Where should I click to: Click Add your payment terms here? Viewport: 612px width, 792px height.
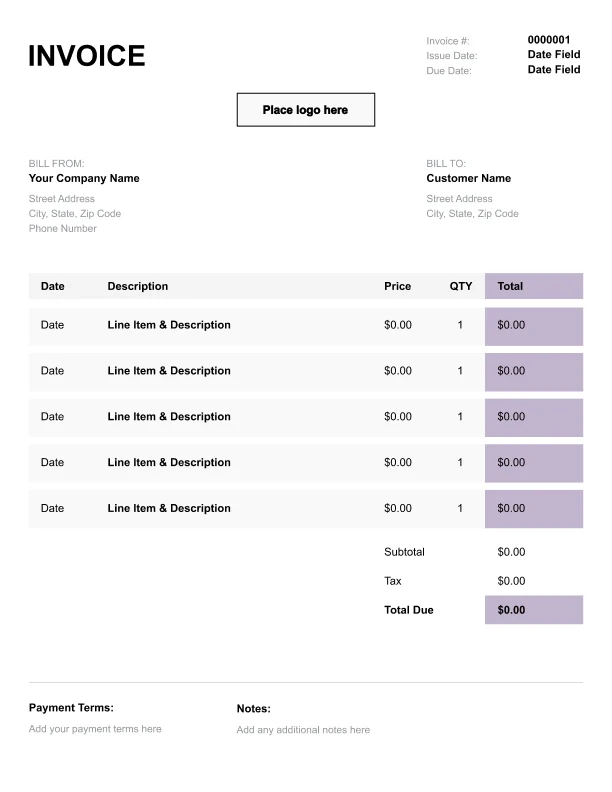pyautogui.click(x=95, y=729)
